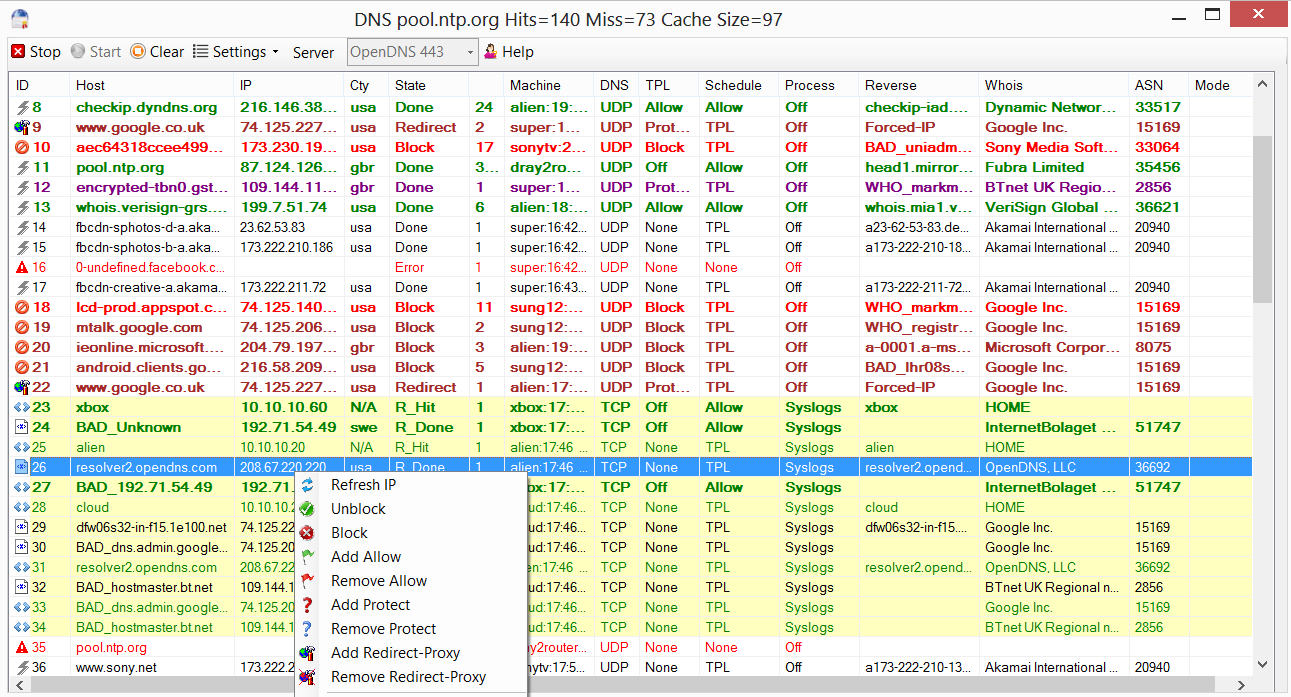Click the application icon in title bar
Image resolution: width=1291 pixels, height=697 pixels.
19,19
